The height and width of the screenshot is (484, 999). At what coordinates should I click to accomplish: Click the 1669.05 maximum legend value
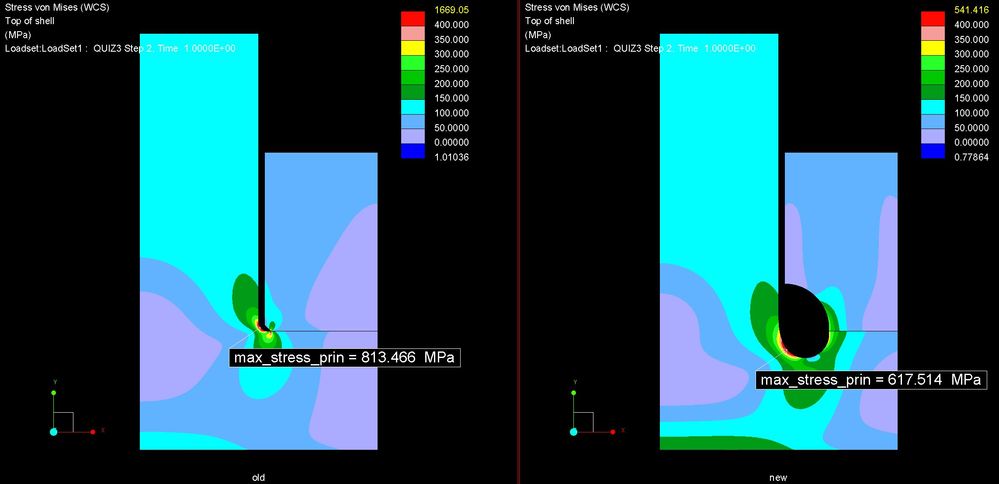(451, 10)
